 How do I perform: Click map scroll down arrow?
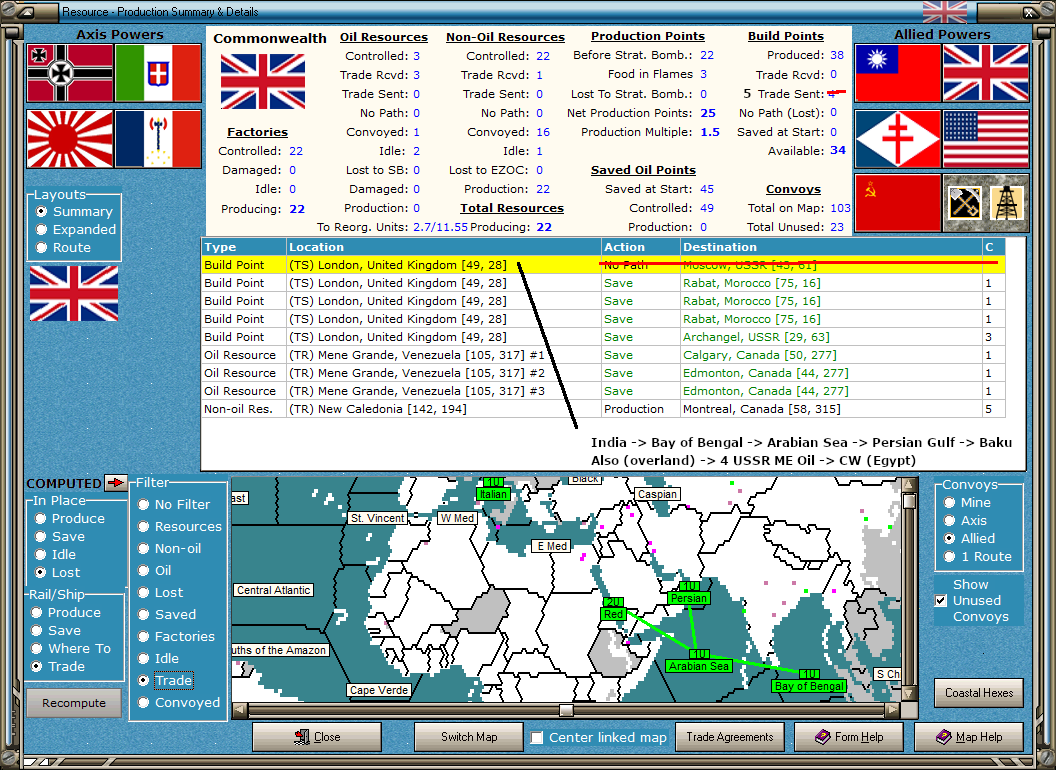point(909,693)
